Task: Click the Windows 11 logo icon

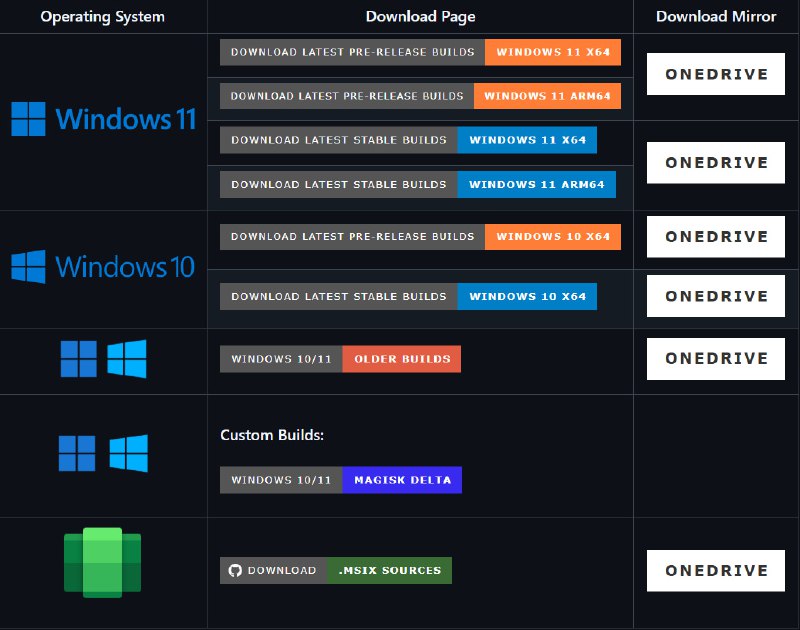Action: [x=30, y=119]
